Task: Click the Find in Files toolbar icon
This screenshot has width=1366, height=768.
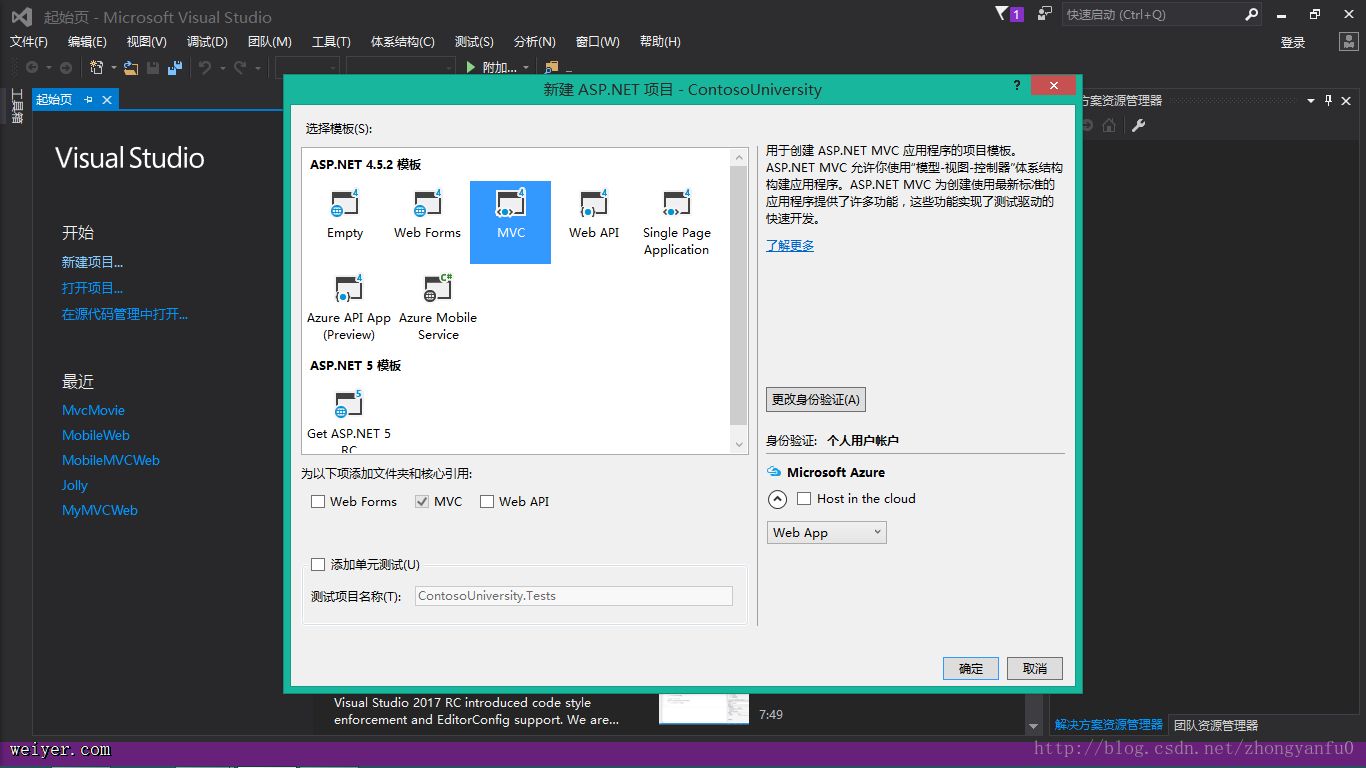Action: click(x=551, y=67)
